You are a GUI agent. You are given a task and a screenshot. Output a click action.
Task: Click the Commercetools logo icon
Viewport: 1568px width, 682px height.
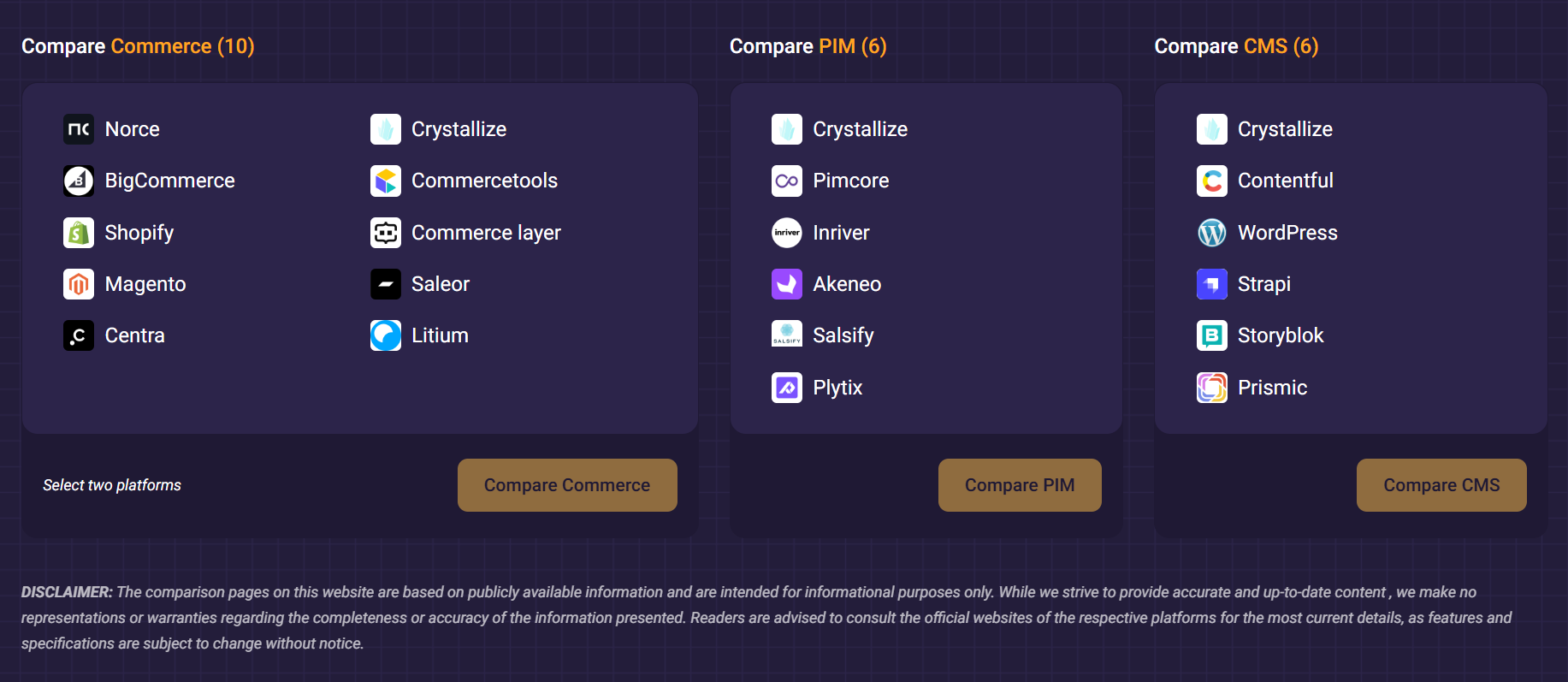386,181
